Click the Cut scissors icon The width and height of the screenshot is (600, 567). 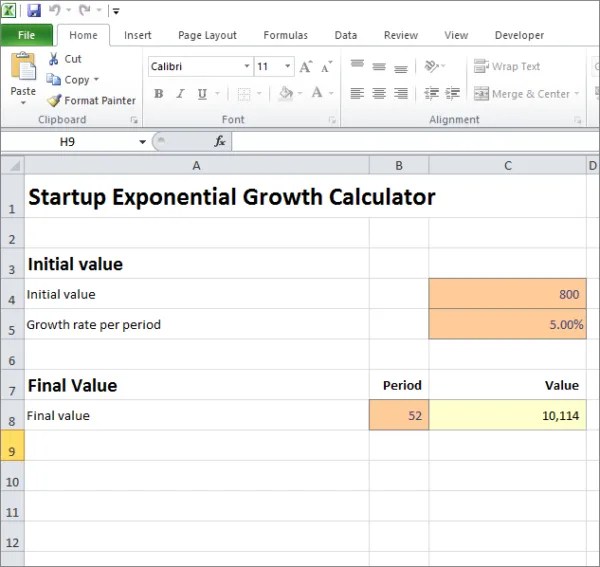tap(54, 59)
